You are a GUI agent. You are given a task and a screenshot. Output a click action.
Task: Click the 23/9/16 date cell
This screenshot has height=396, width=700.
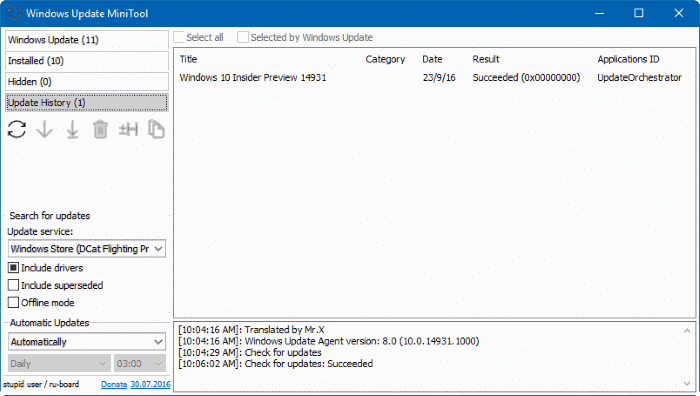pos(439,78)
